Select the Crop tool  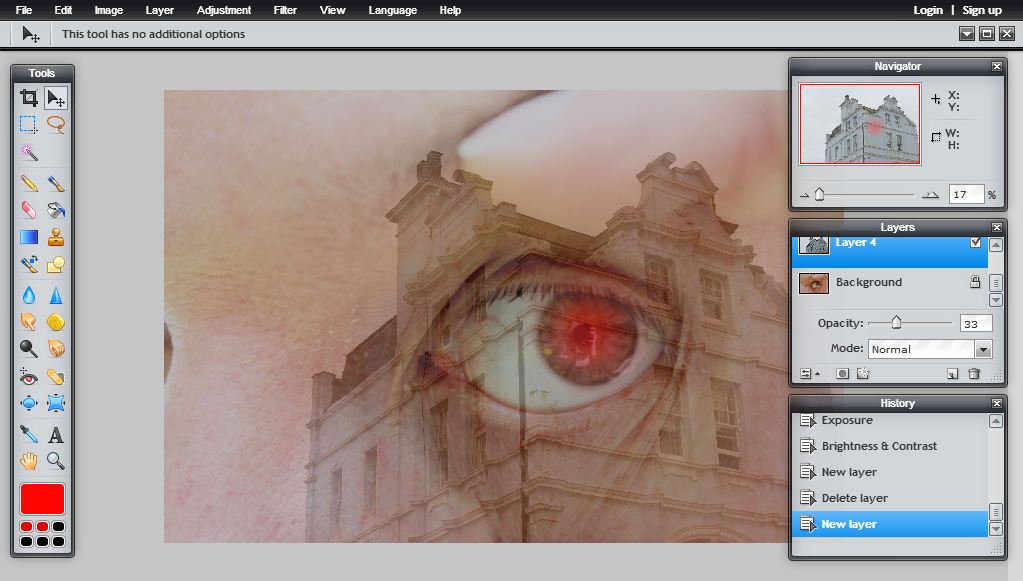29,98
